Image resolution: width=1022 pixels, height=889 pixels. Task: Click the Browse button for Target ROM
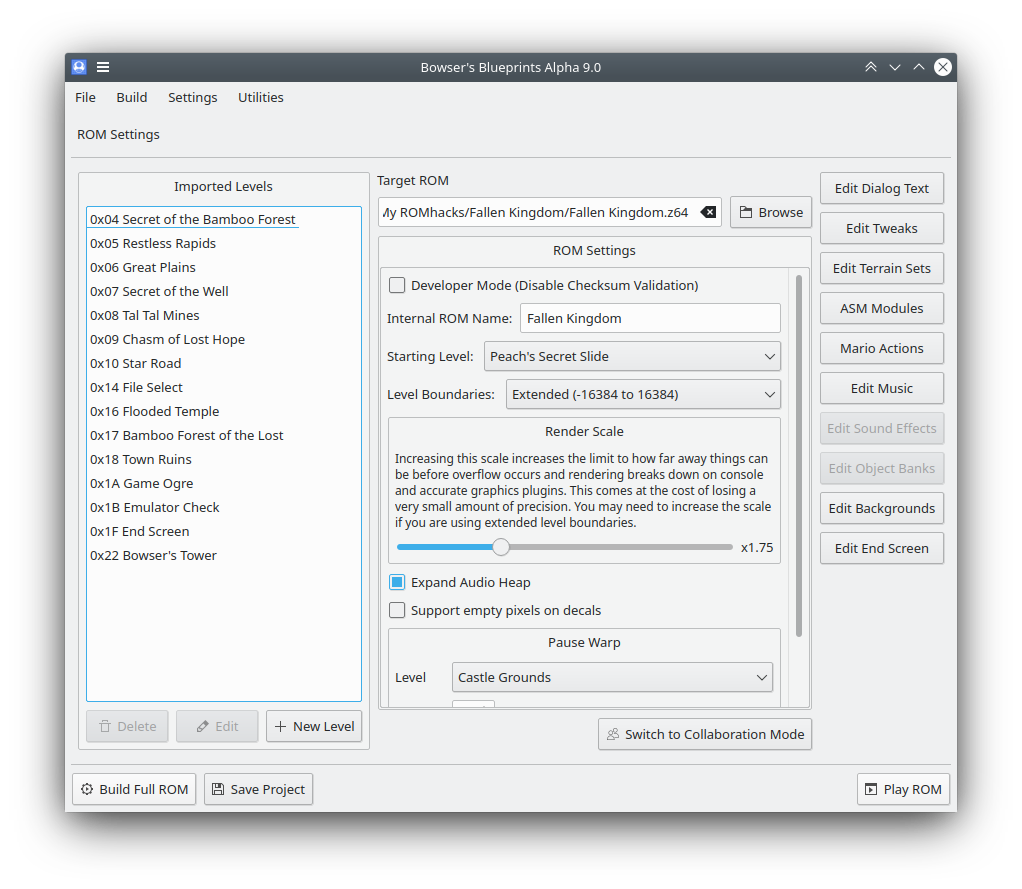click(770, 212)
